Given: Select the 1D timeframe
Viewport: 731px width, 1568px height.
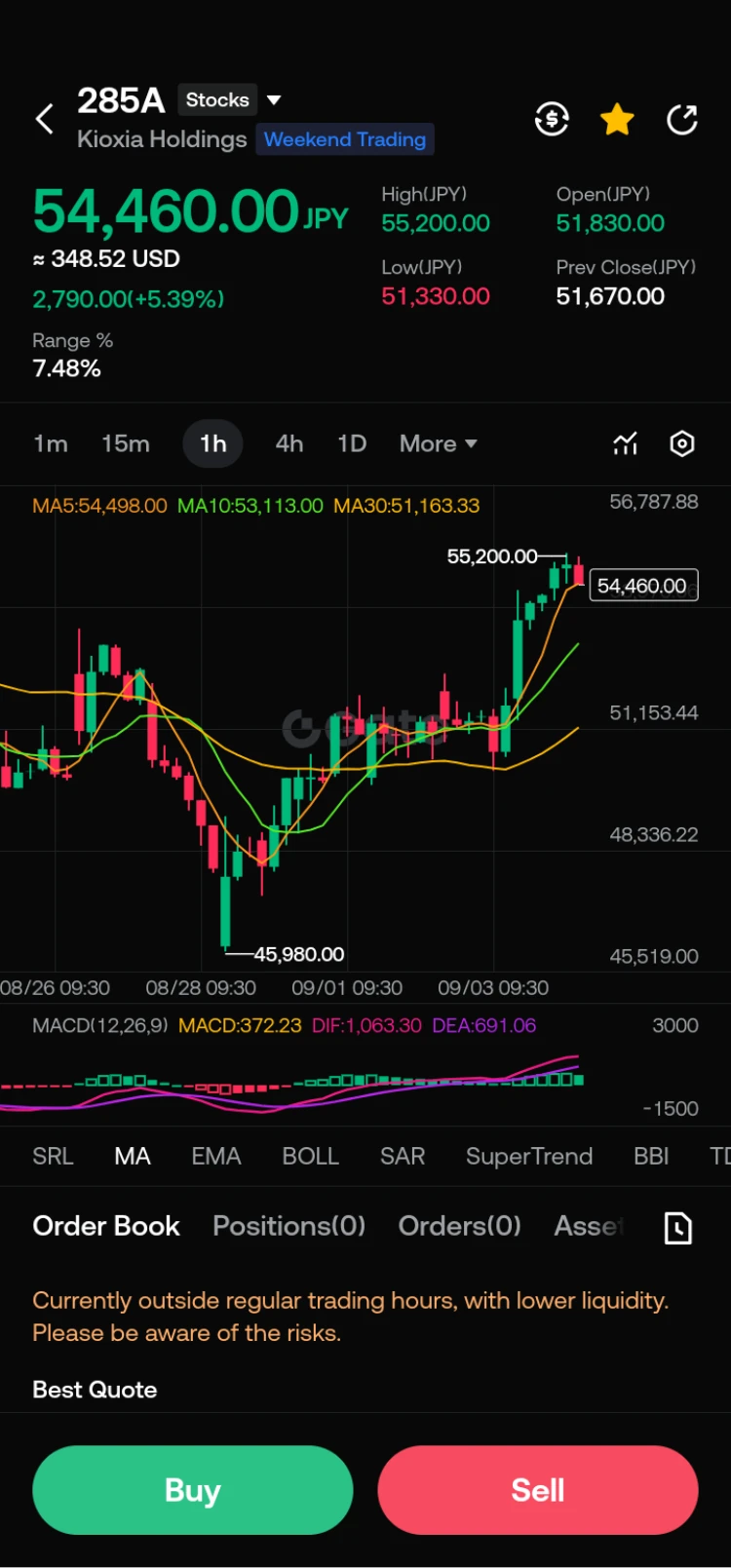Looking at the screenshot, I should click(x=352, y=443).
